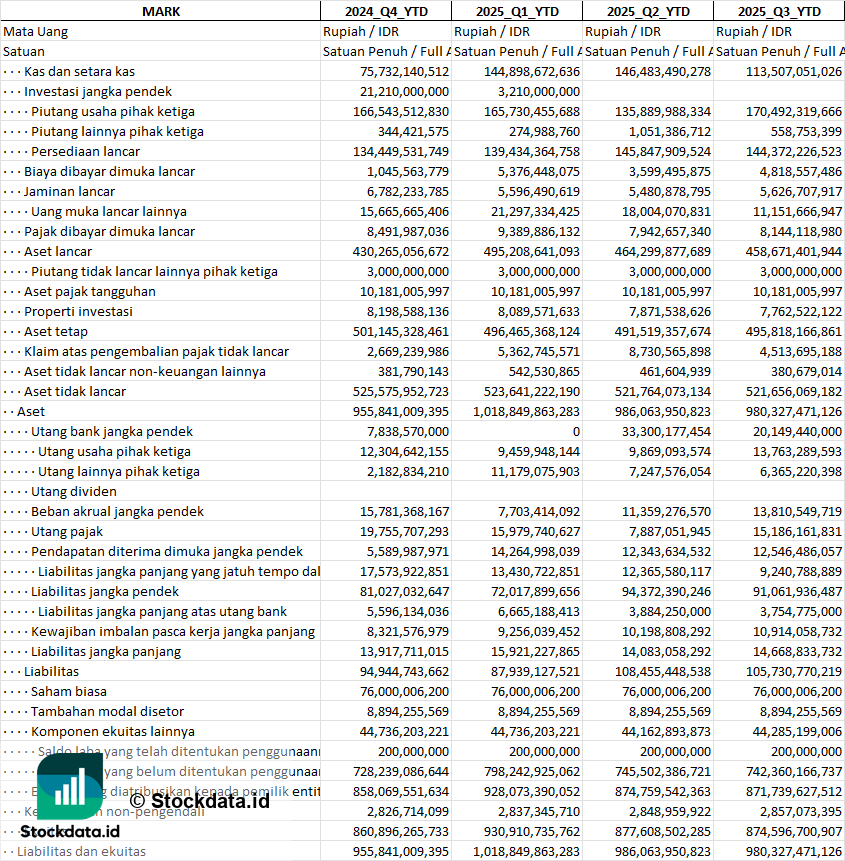Select Liabilitas jangka pendek row label
This screenshot has height=861, width=845.
coord(104,592)
